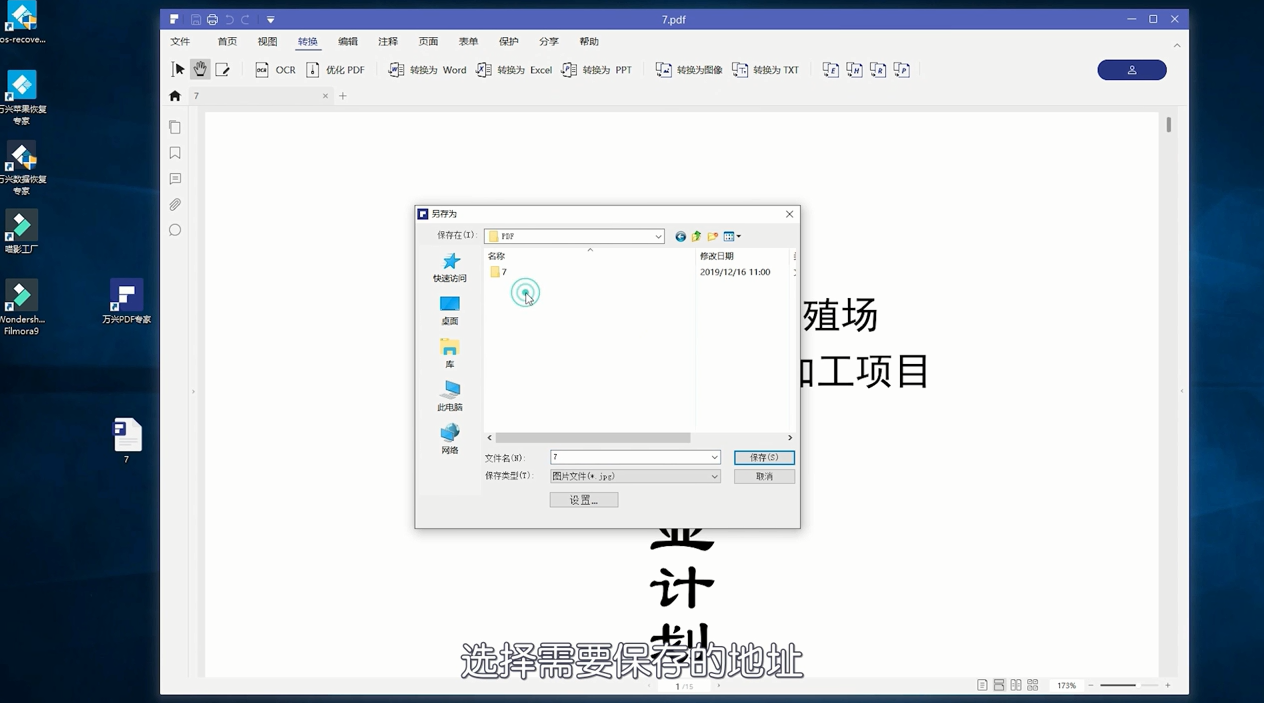Viewport: 1264px width, 703px height.
Task: Open the 保存类型 file type dropdown
Action: [x=713, y=476]
